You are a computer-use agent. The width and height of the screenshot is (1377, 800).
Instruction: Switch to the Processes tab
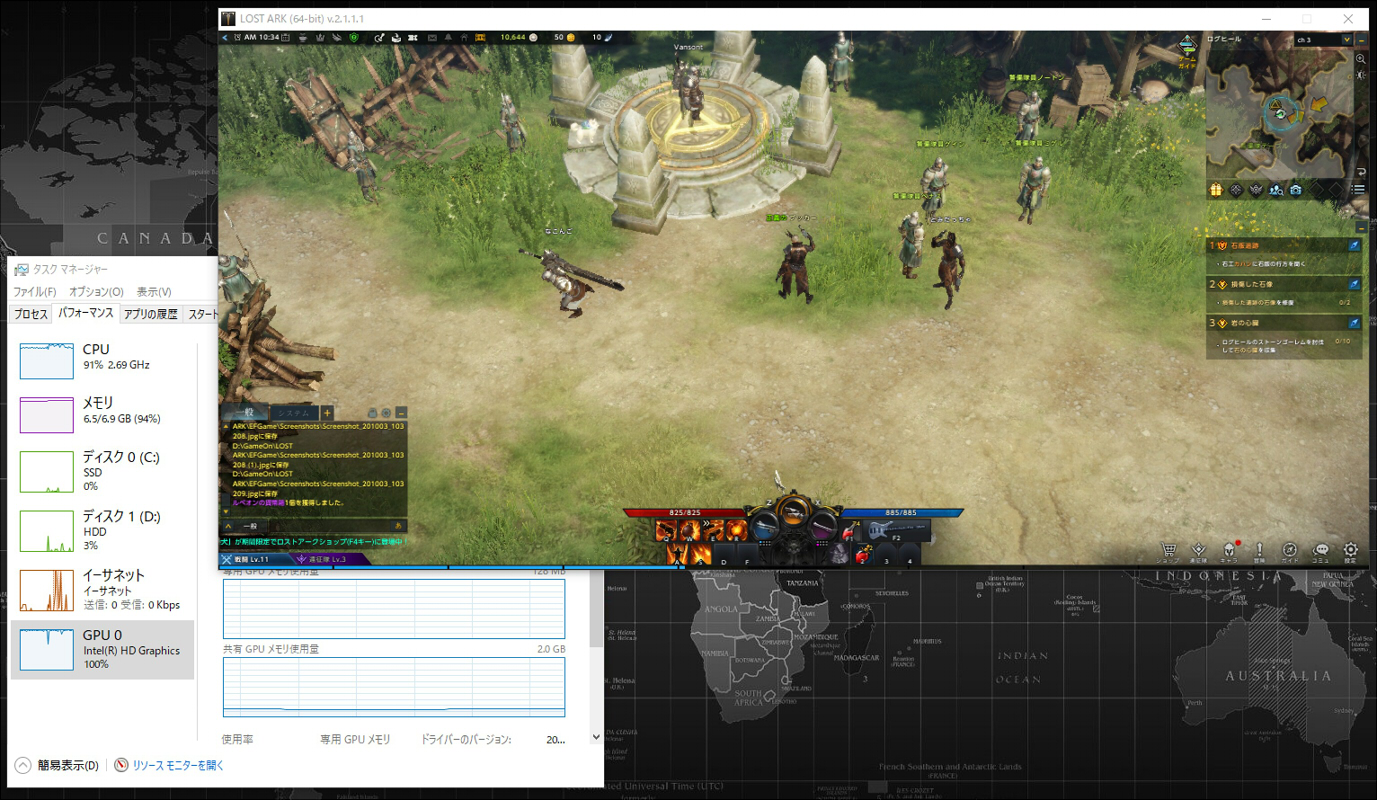[x=30, y=314]
